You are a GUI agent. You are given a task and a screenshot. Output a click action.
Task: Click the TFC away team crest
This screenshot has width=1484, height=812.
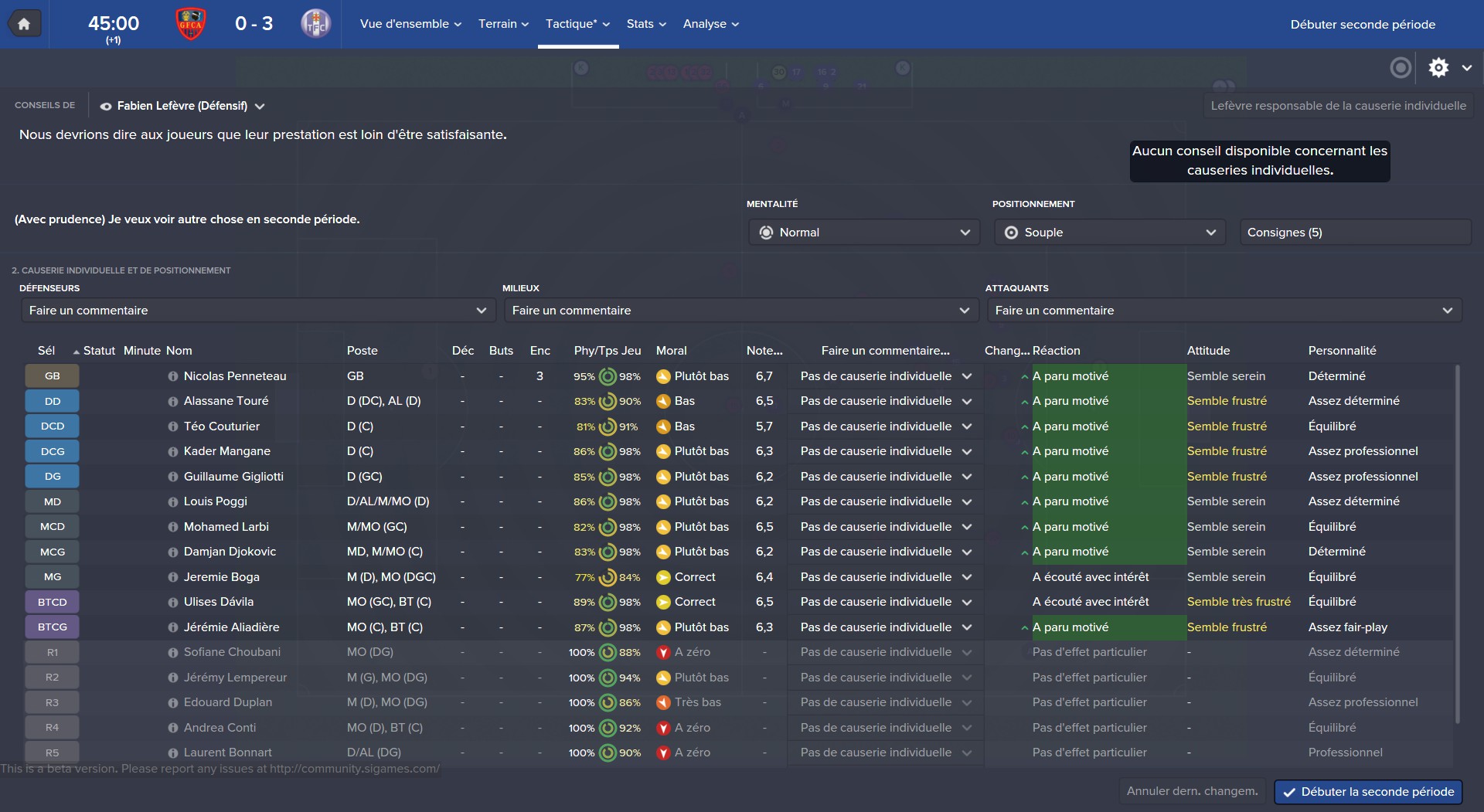point(315,24)
